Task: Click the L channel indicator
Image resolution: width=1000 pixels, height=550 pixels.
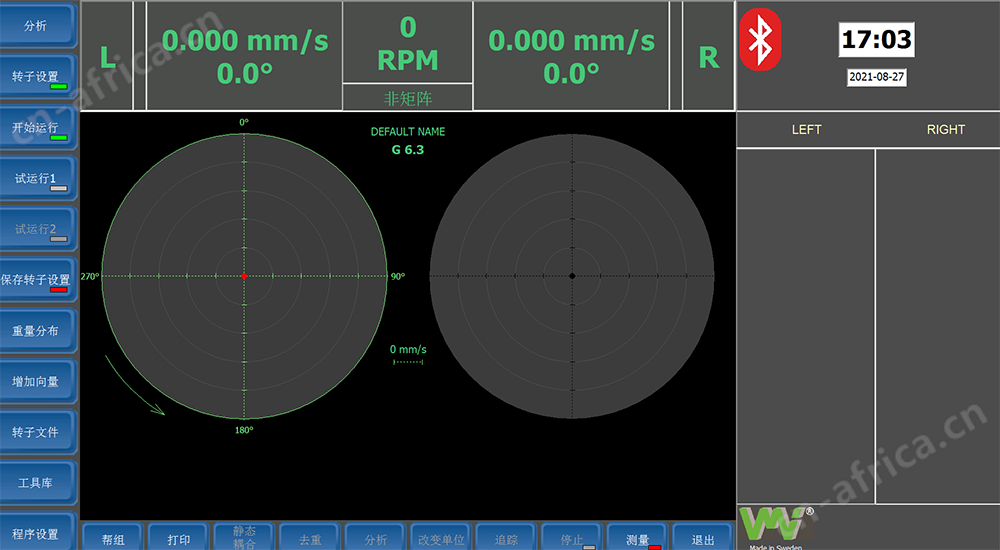Action: click(108, 57)
